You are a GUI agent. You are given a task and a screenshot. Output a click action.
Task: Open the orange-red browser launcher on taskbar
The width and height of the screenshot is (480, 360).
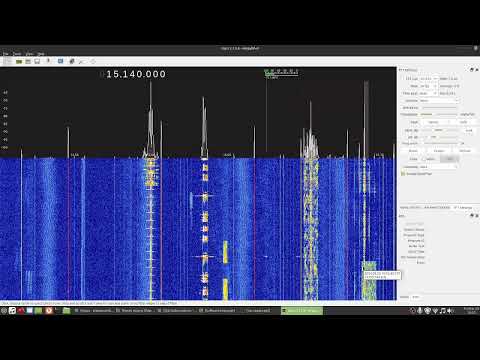pyautogui.click(x=49, y=311)
